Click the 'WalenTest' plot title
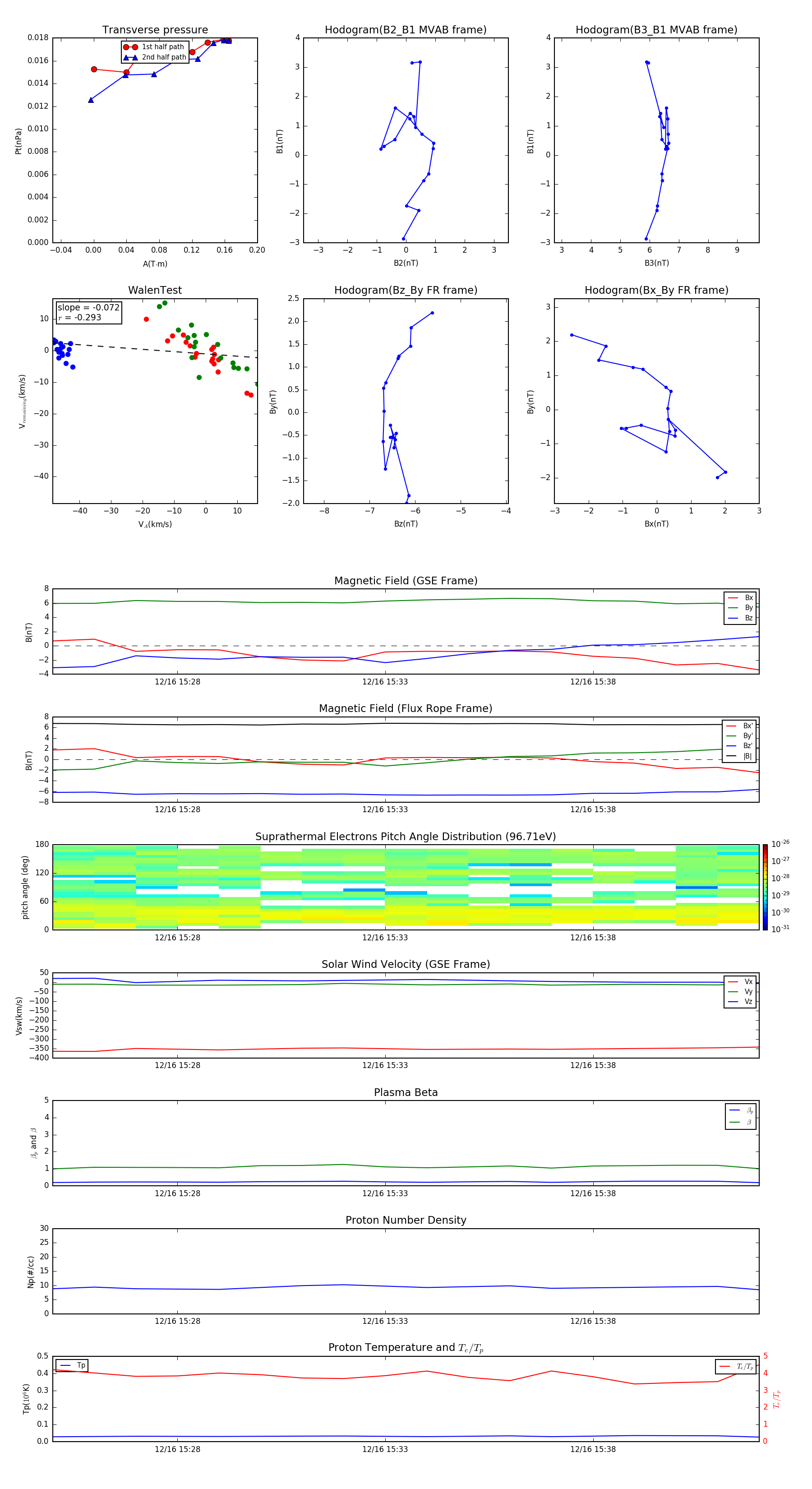Image resolution: width=812 pixels, height=1489 pixels. [x=155, y=290]
